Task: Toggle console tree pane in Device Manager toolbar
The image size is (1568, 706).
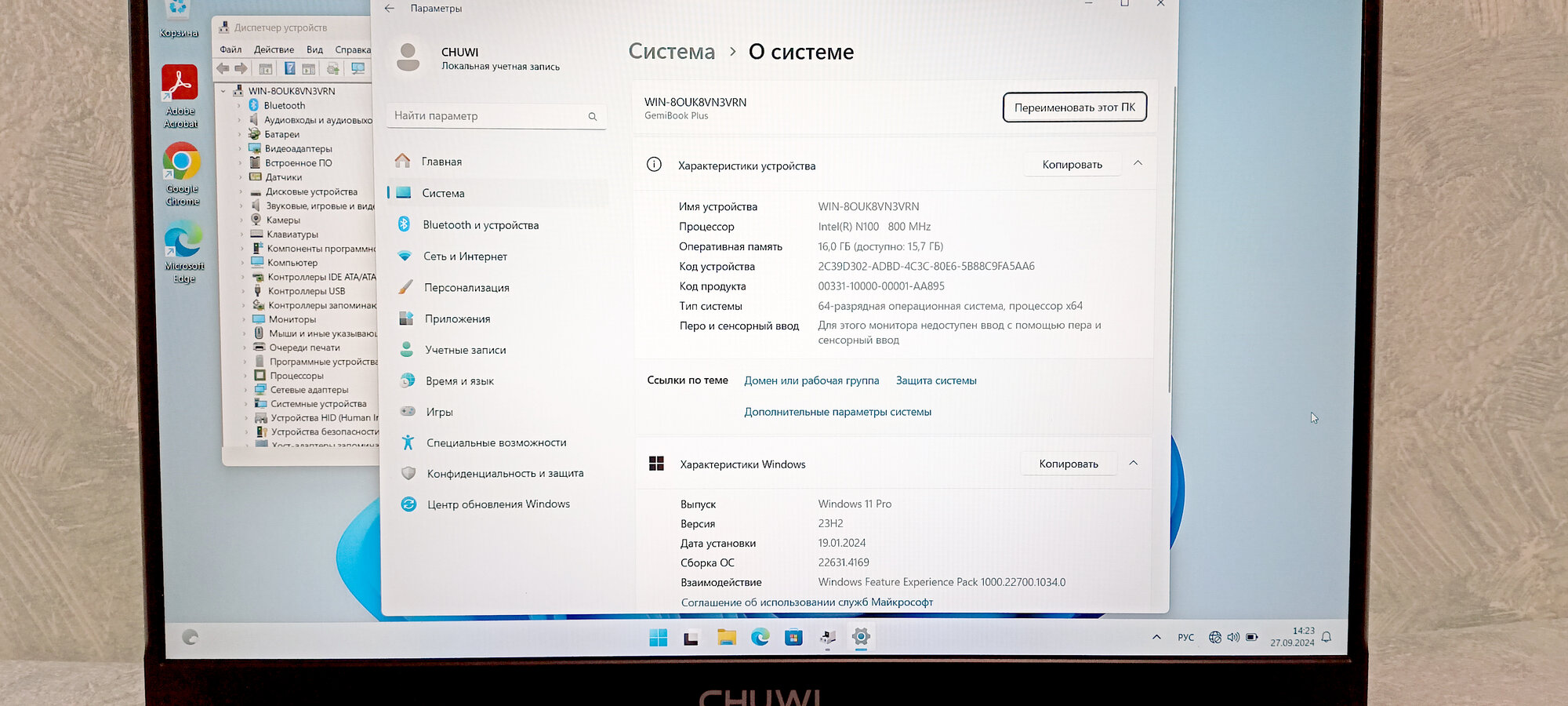Action: (x=266, y=69)
